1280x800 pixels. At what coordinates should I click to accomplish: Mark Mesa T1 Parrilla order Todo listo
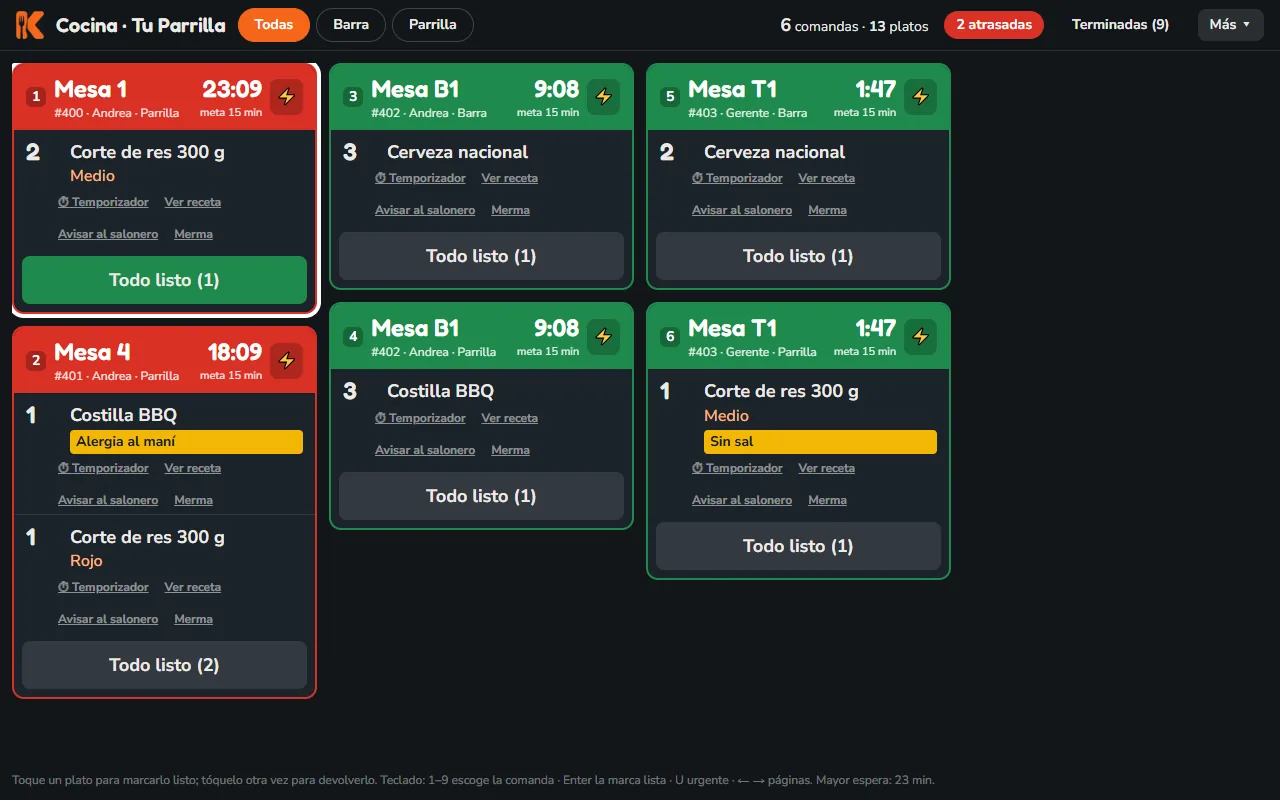point(798,546)
